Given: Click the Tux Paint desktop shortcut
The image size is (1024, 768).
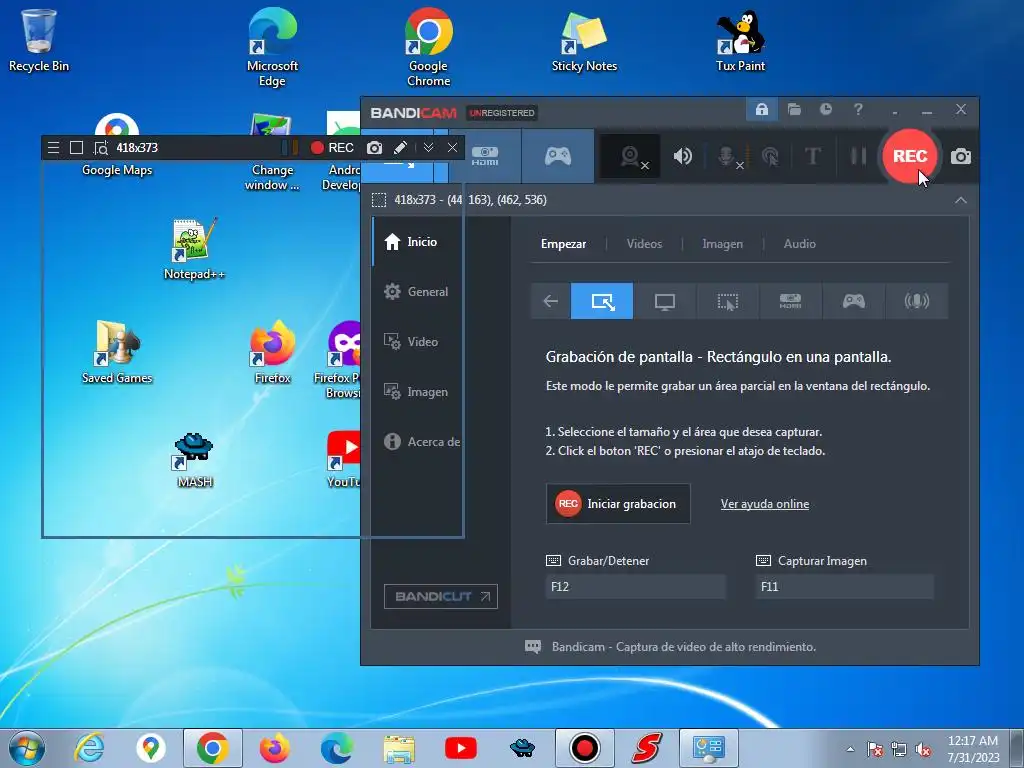Looking at the screenshot, I should 740,40.
